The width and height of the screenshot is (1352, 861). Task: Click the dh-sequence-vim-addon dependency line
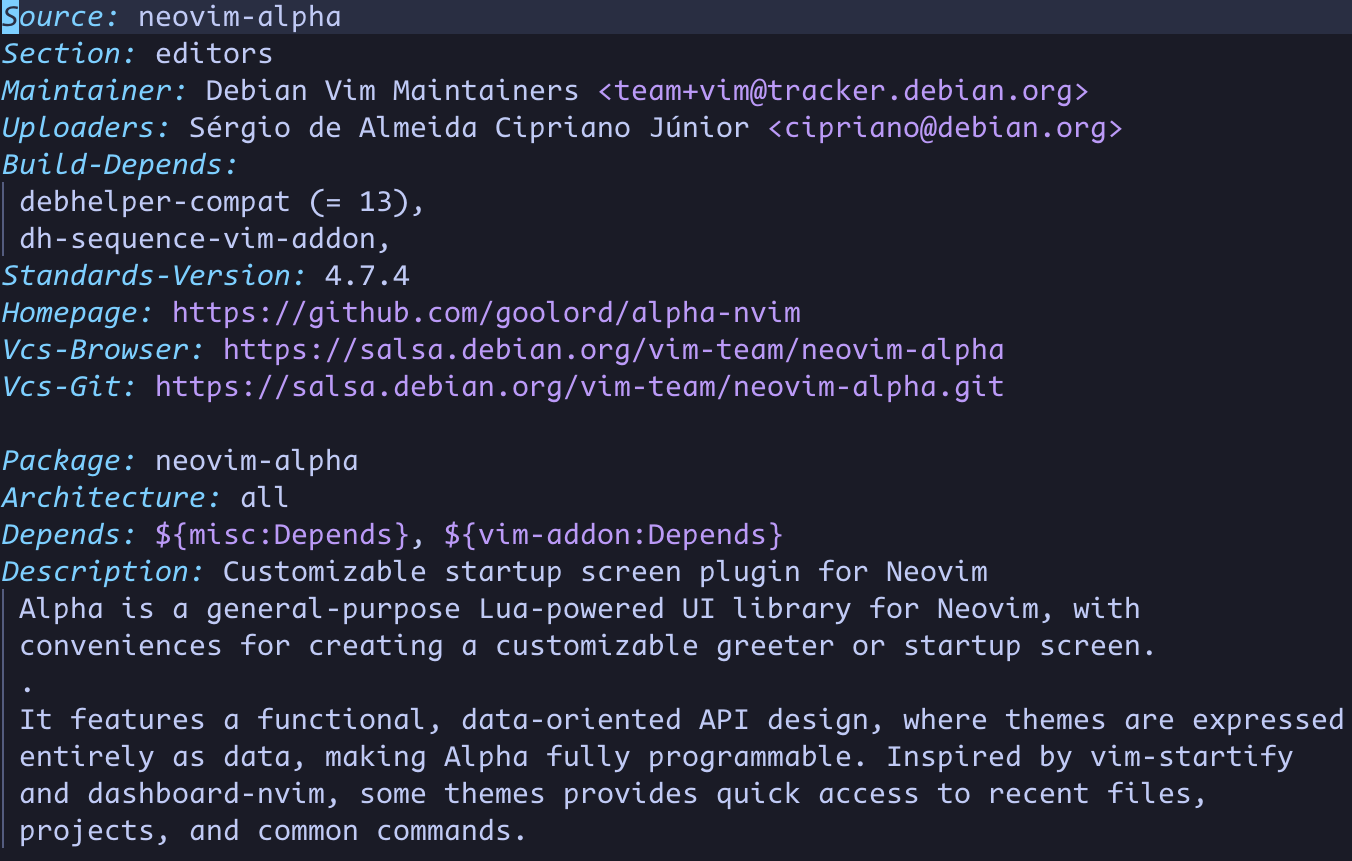point(205,239)
